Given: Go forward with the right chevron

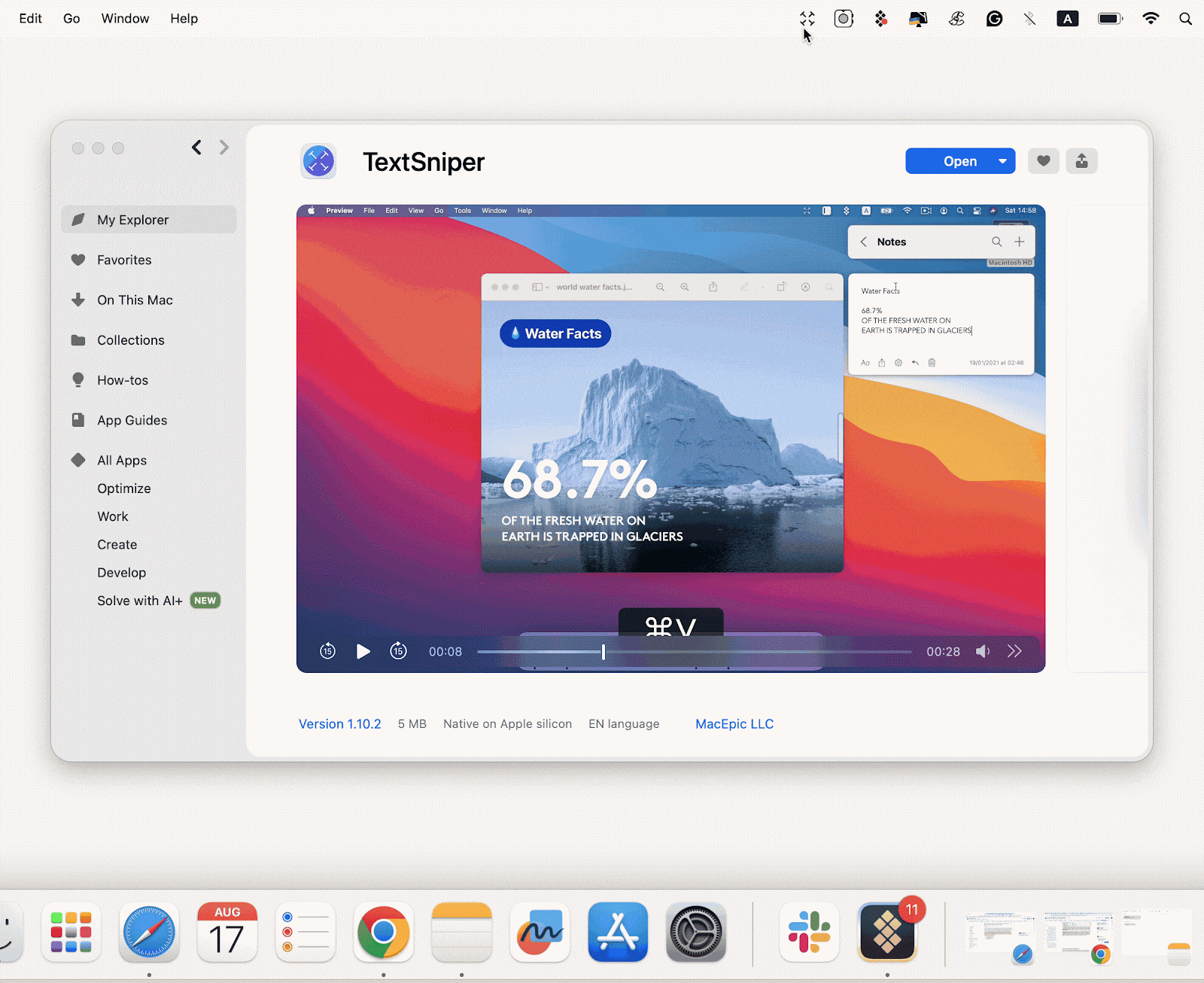Looking at the screenshot, I should (223, 148).
